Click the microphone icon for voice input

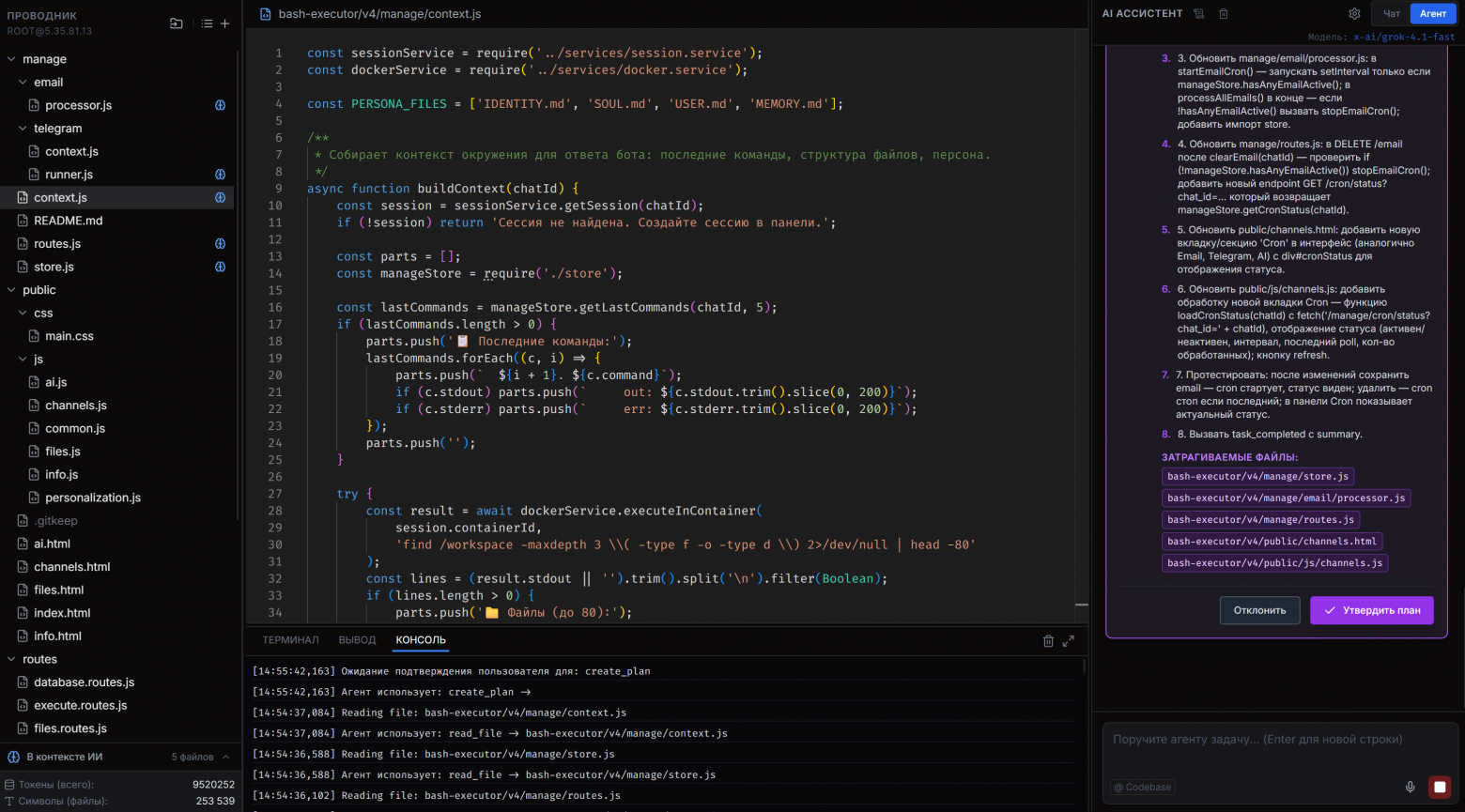coord(1410,787)
